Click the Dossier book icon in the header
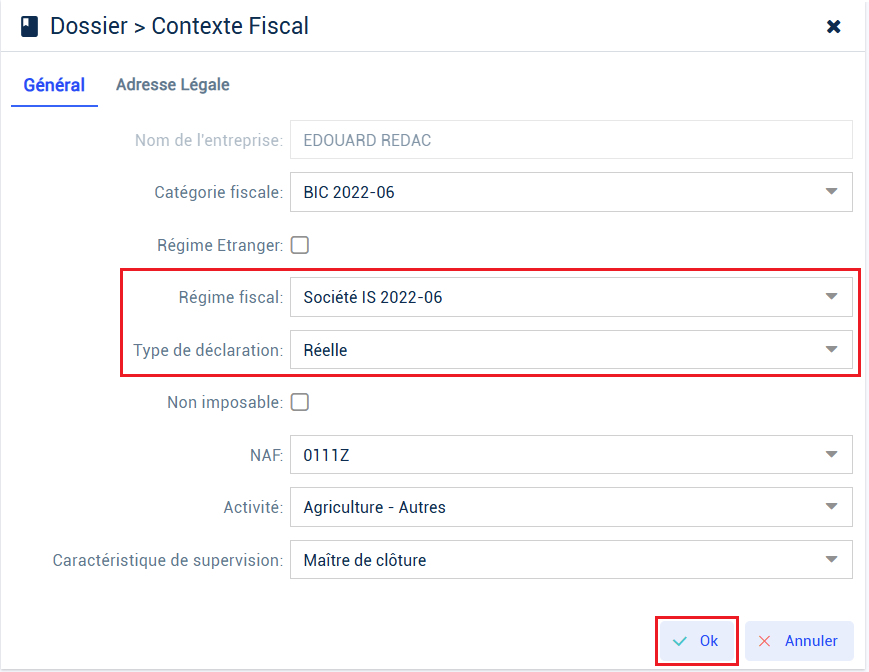The width and height of the screenshot is (869, 672). [x=29, y=26]
